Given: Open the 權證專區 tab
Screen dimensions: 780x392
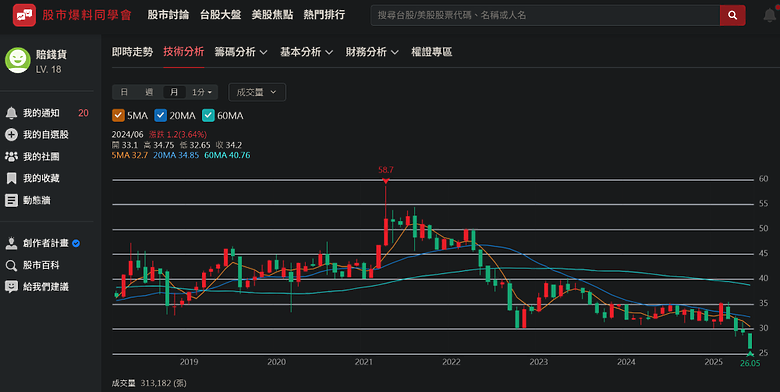Looking at the screenshot, I should coord(432,52).
